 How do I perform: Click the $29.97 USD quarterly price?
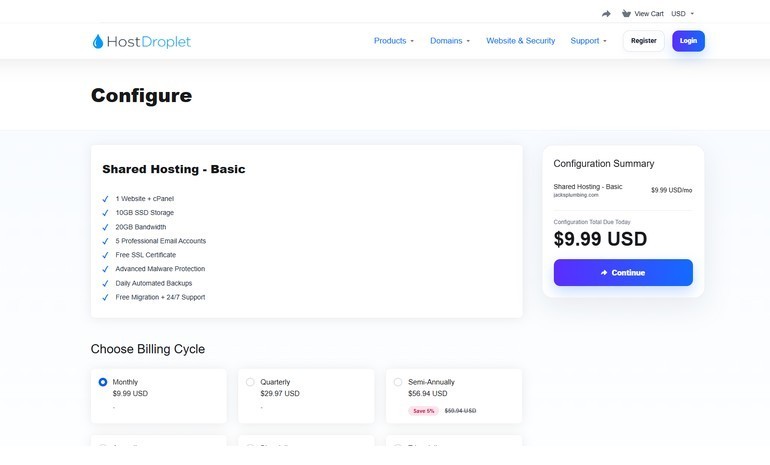tap(280, 393)
